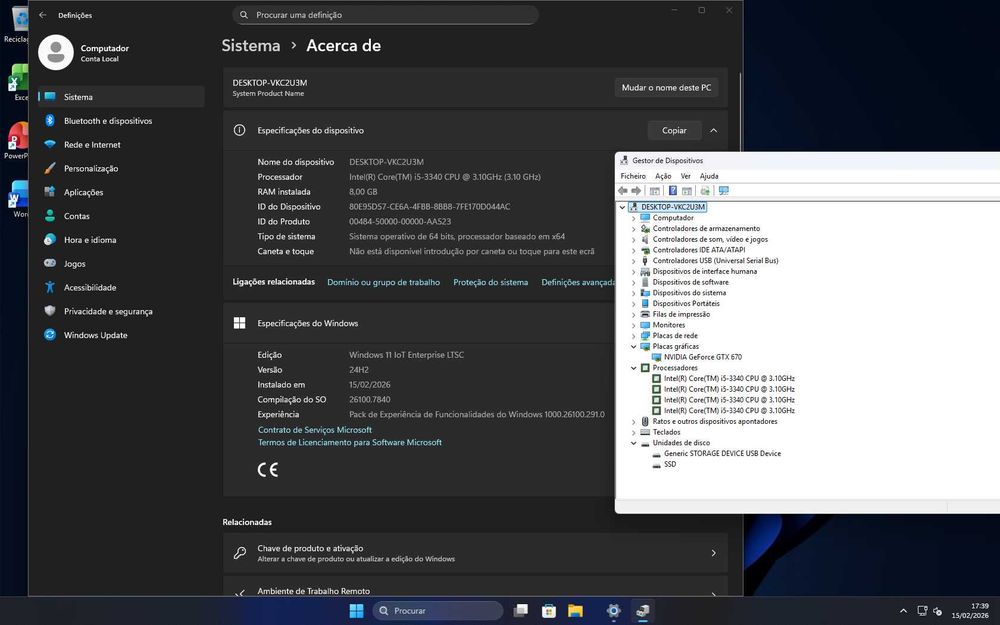The height and width of the screenshot is (625, 1000).
Task: Open Bluetooth e dispositivos in Settings sidebar
Action: pos(121,121)
